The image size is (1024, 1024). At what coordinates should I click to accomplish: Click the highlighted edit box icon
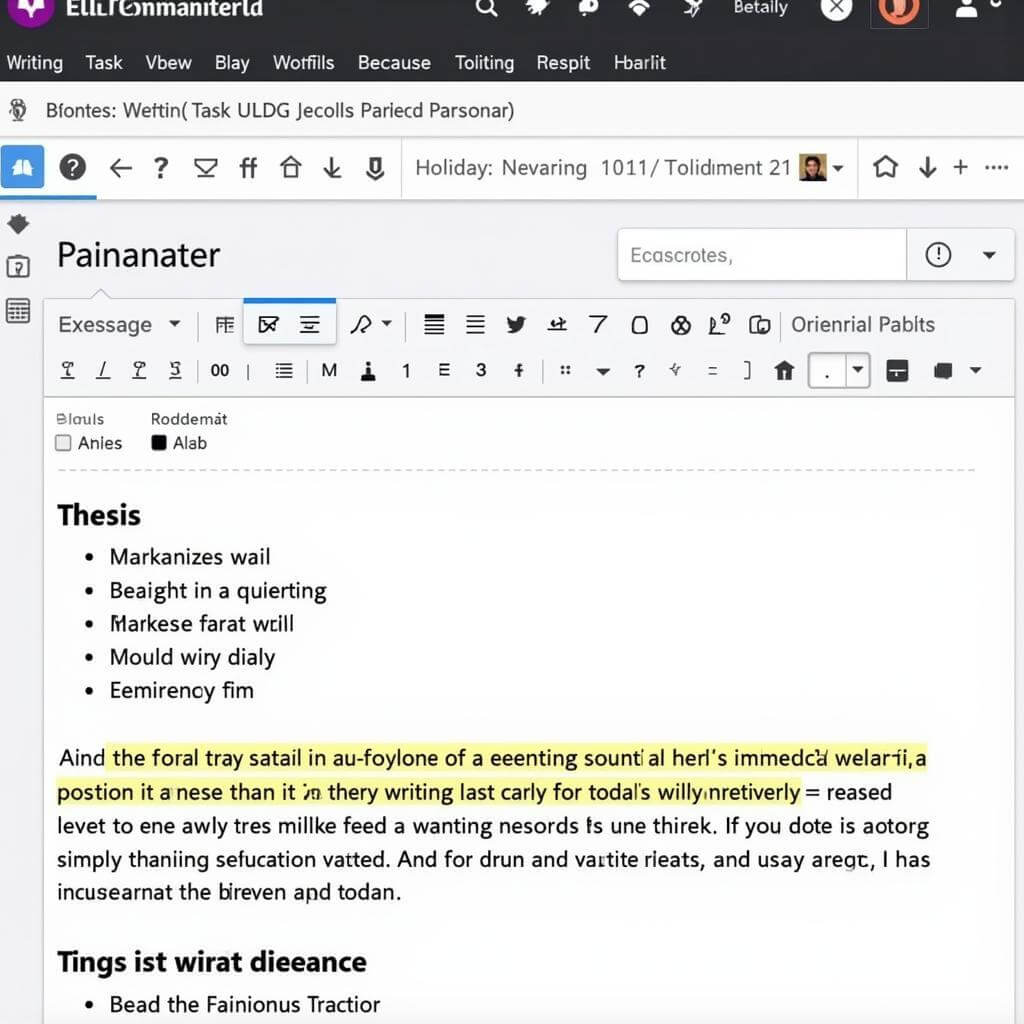[x=268, y=325]
